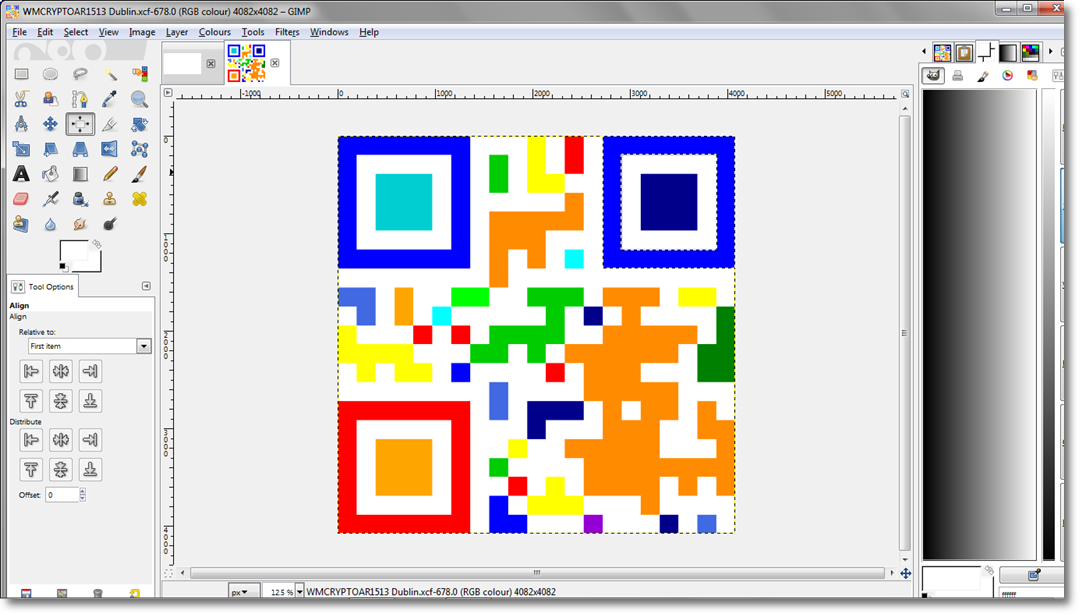1080x615 pixels.
Task: Select the Eraser tool
Action: (21, 199)
